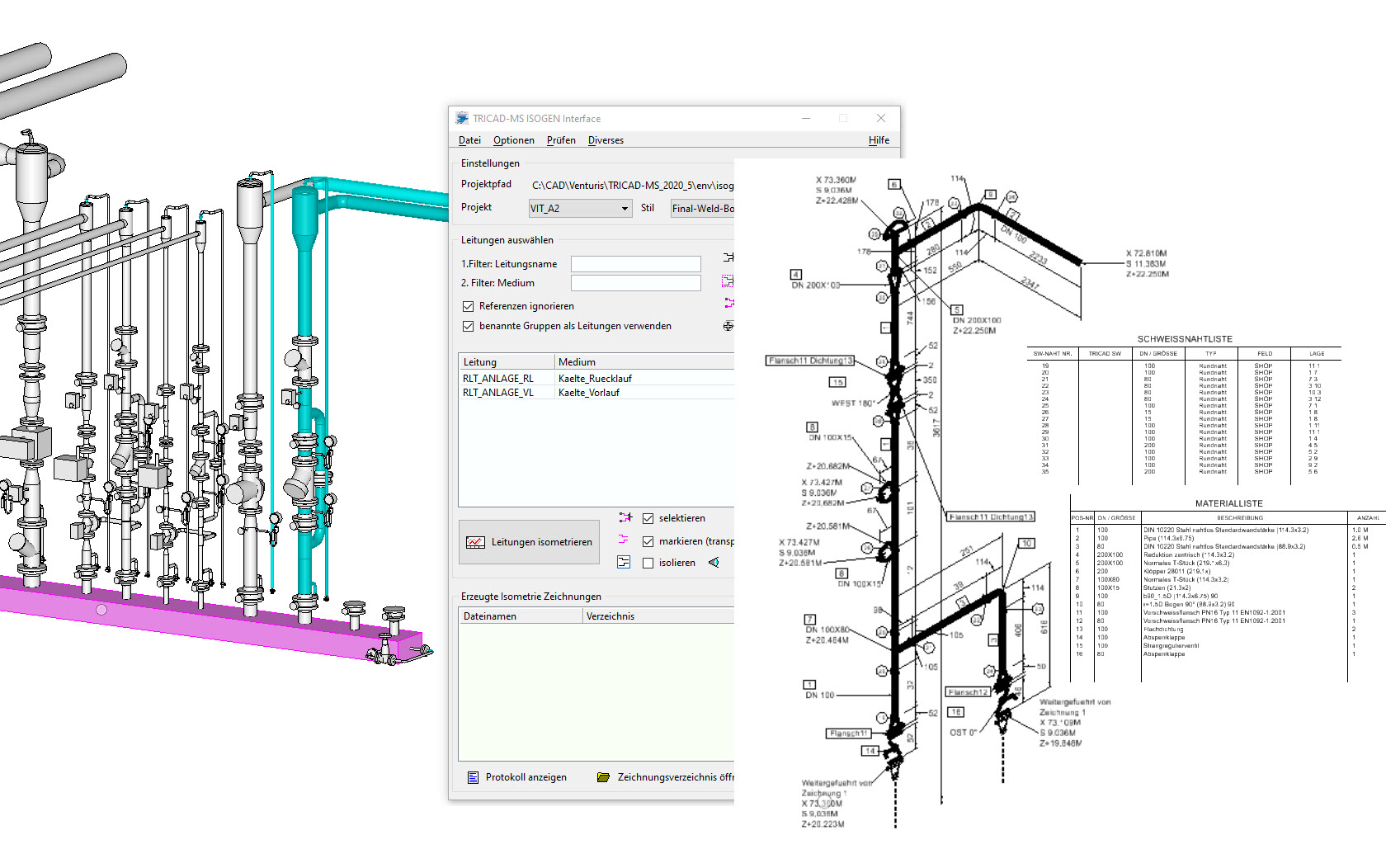Click Protokoll anzeigen
1386x868 pixels.
526,776
